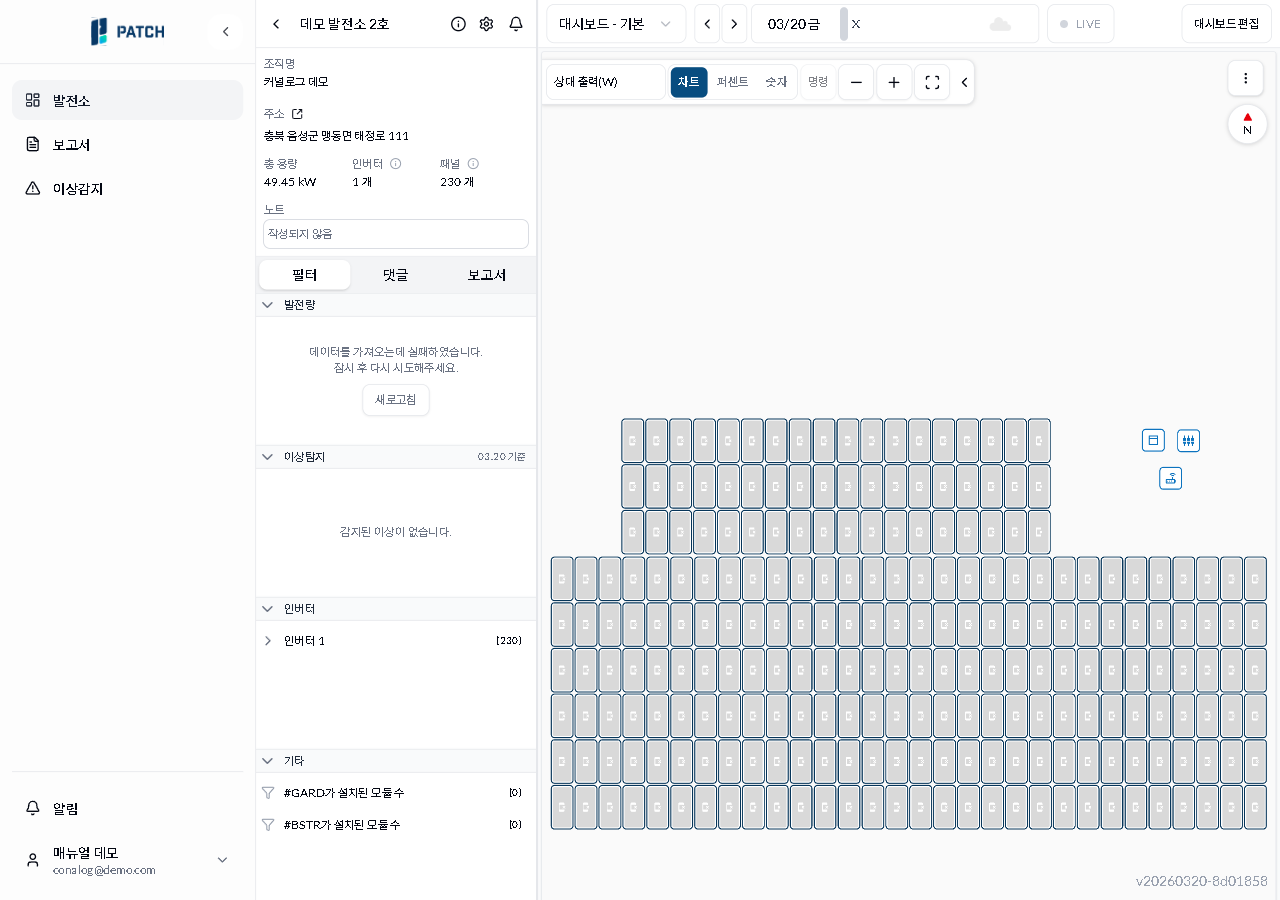Image resolution: width=1280 pixels, height=900 pixels.
Task: Click the compass N orientation icon
Action: point(1246,123)
